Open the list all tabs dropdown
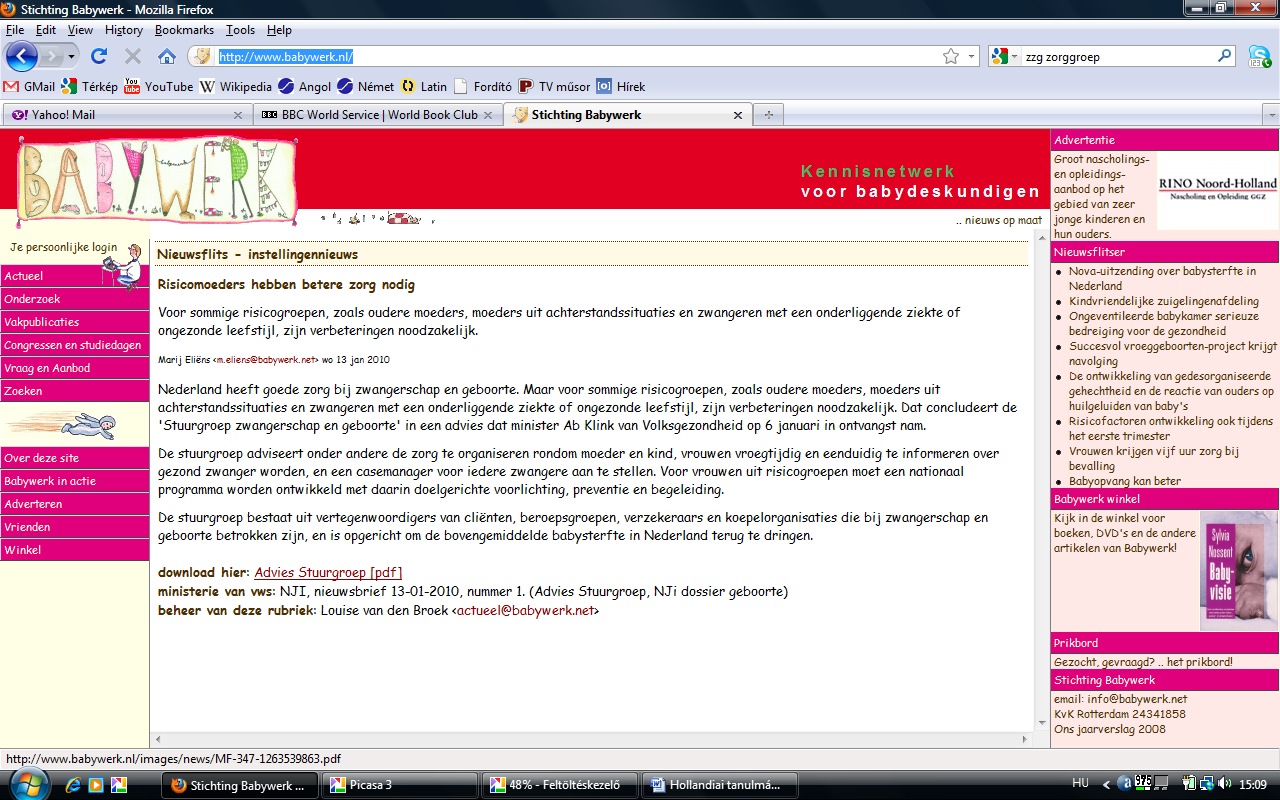Screen dimensions: 1280x800 coord(1270,115)
